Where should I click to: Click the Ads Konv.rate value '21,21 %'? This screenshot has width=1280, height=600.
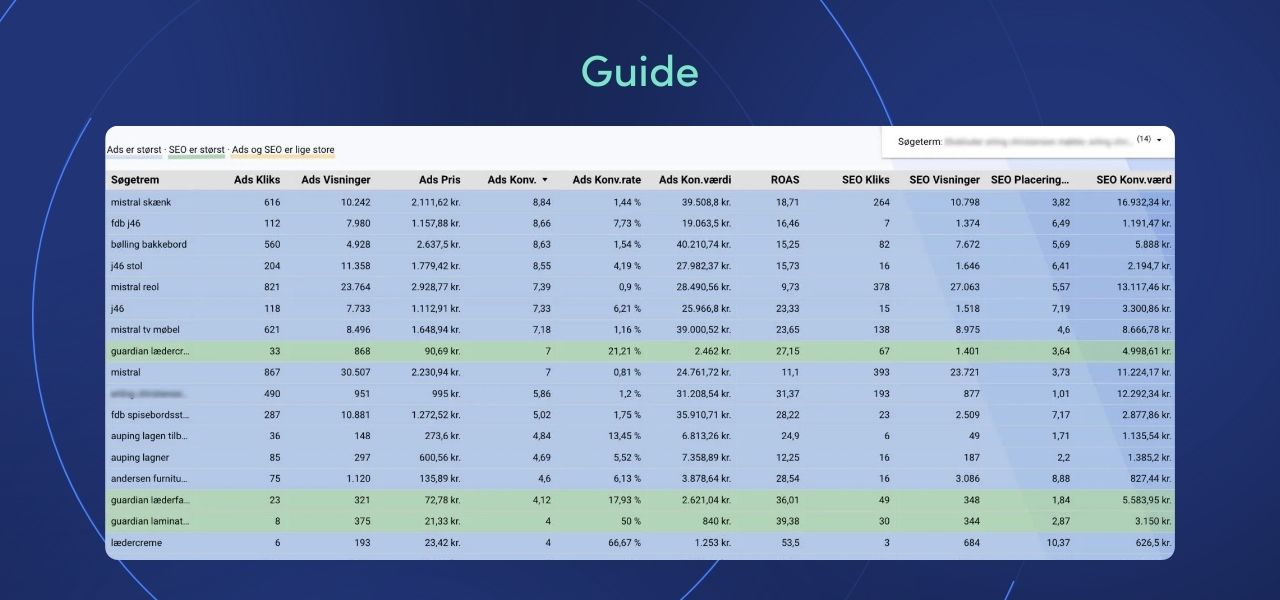[624, 351]
